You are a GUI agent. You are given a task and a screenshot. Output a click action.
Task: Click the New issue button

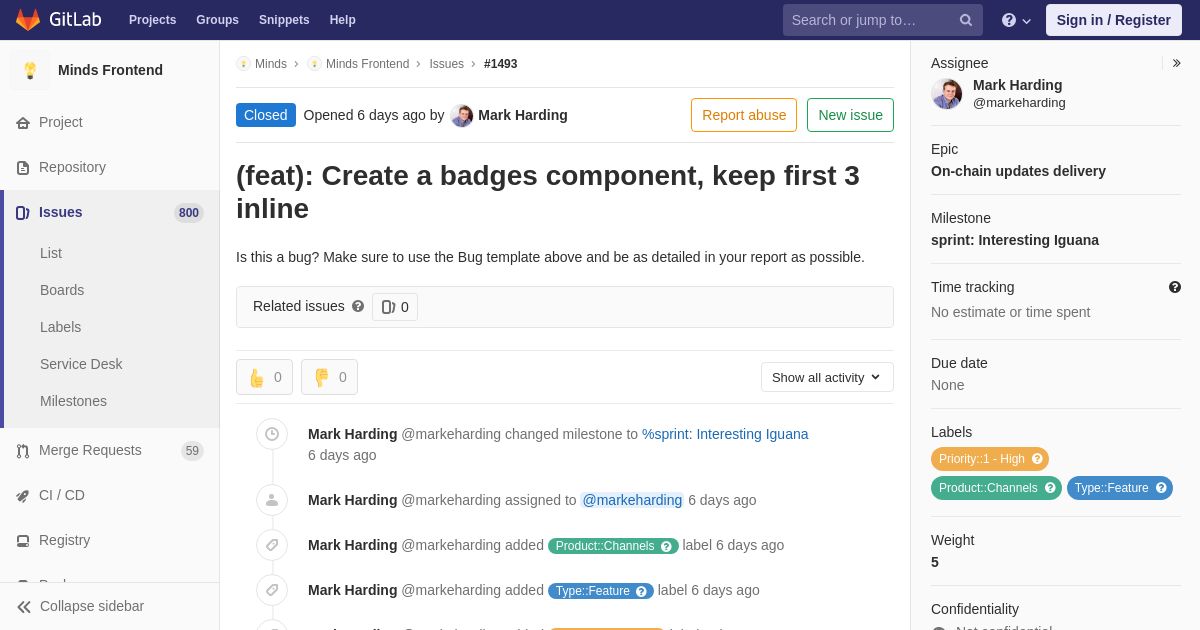[850, 115]
